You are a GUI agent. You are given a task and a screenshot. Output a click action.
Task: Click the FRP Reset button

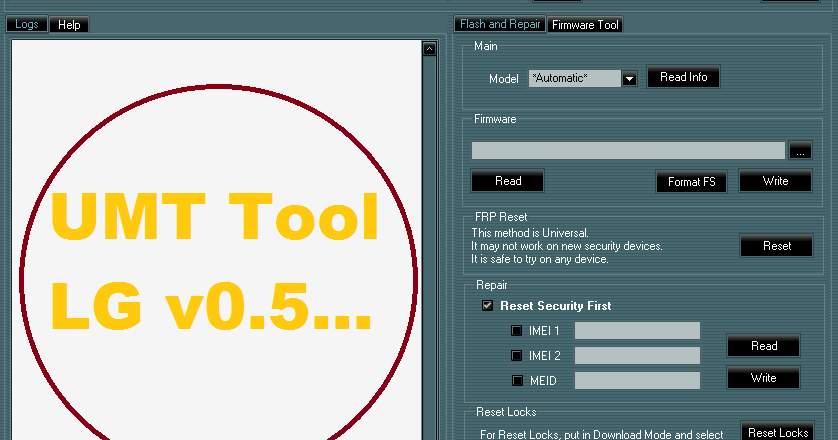(777, 246)
